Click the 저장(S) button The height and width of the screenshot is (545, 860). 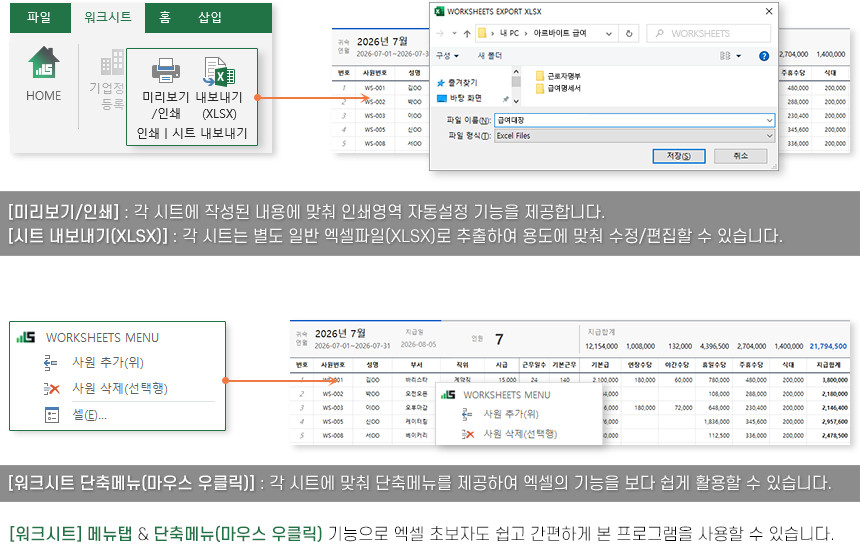click(678, 156)
